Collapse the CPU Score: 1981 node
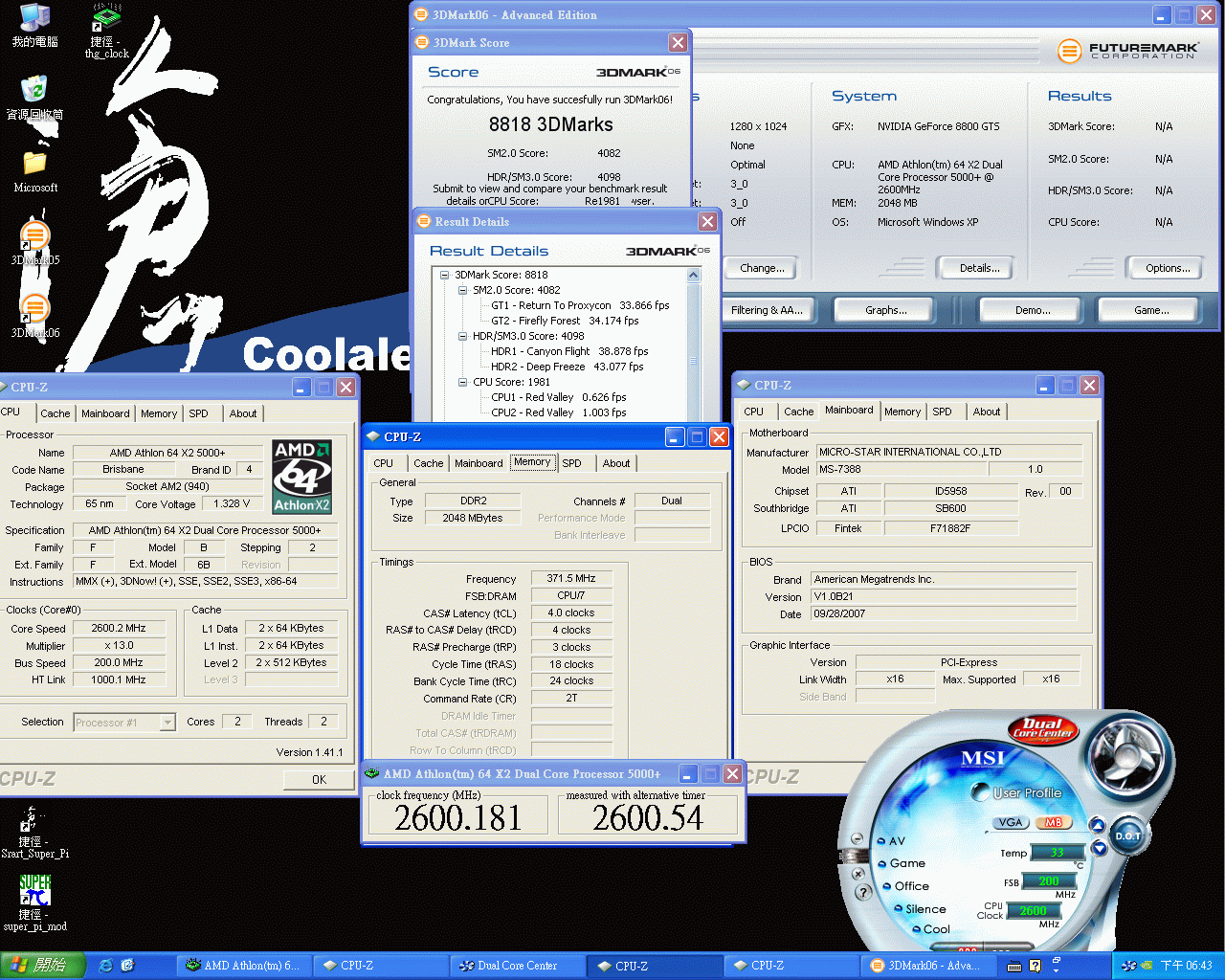 click(462, 382)
